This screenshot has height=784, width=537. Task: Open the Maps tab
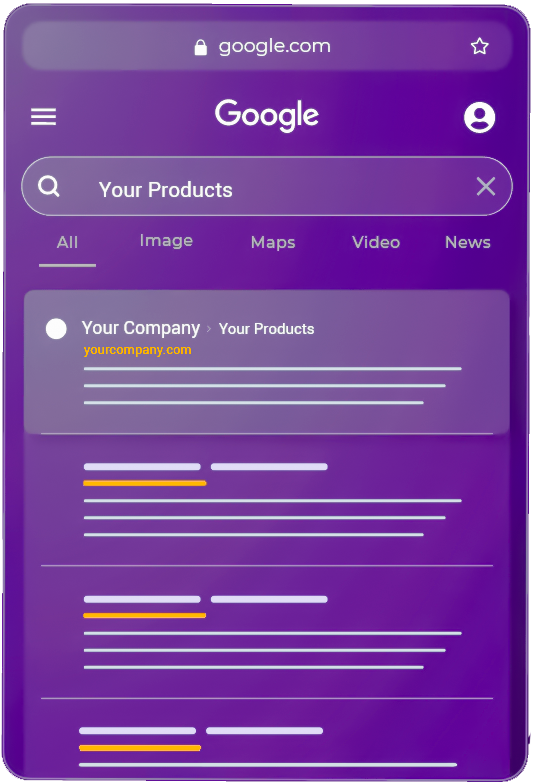(273, 242)
